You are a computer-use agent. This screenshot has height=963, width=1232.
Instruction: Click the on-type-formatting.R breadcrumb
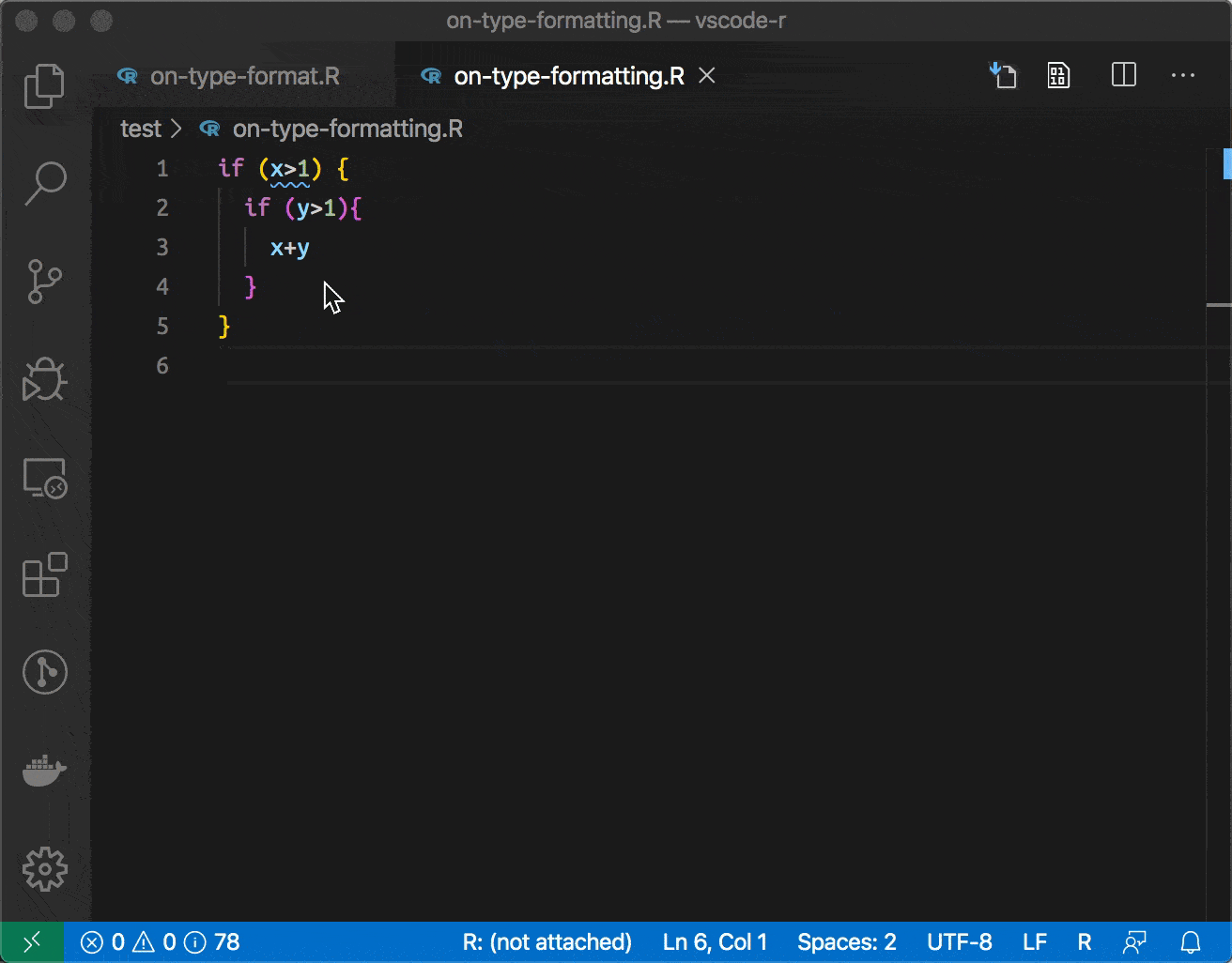pyautogui.click(x=347, y=129)
